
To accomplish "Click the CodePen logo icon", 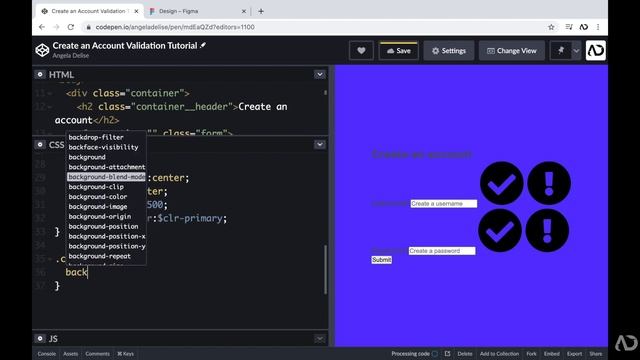I will [42, 50].
